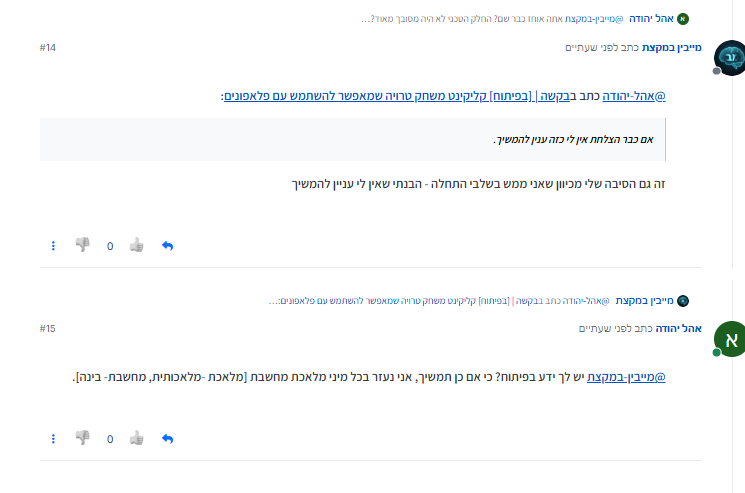
Task: Click timestamp לפני שעתיים on post #15
Action: click(607, 329)
